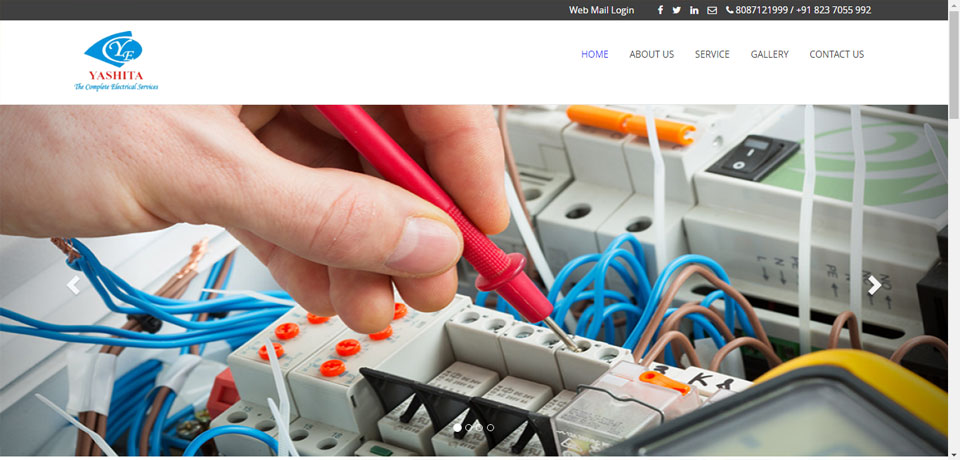
Task: Click the email envelope icon
Action: [711, 10]
